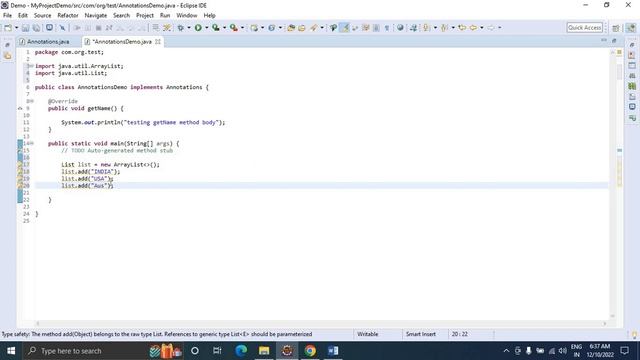Screen dimensions: 640x360
Task: Open Google Chrome from taskbar
Action: (x=310, y=351)
